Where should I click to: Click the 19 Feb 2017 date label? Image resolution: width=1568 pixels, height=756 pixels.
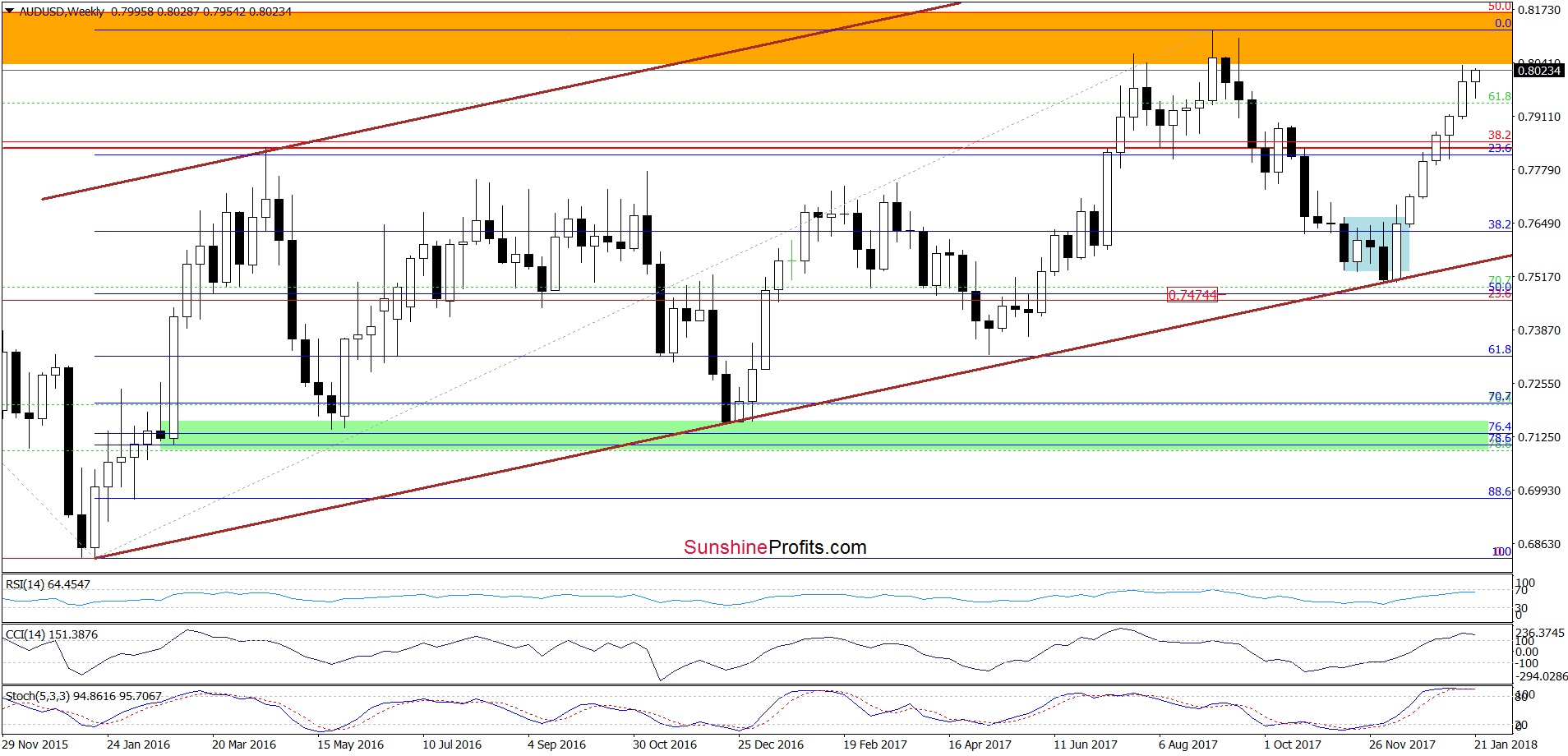tap(875, 744)
